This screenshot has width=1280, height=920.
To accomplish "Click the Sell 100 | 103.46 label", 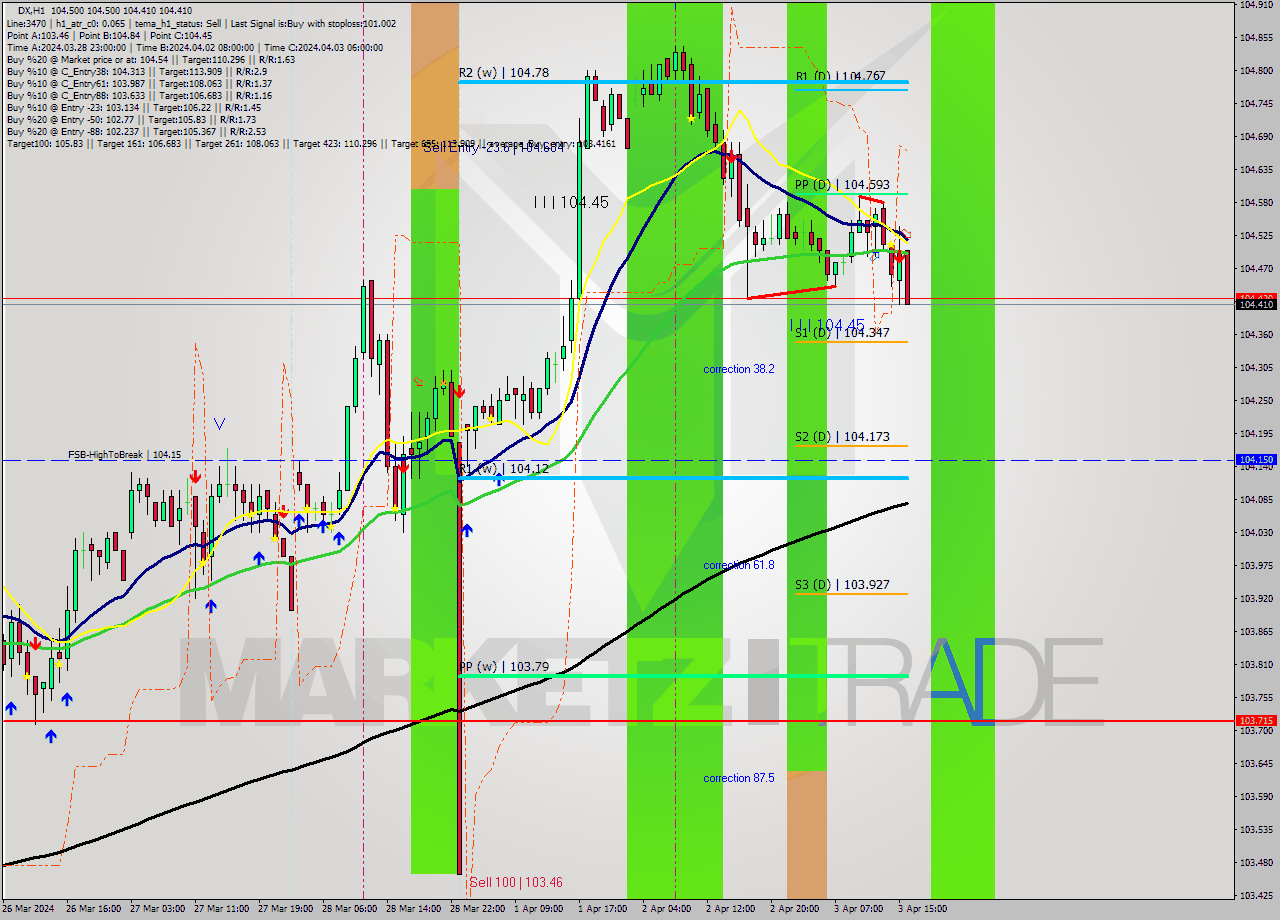I will click(x=516, y=883).
